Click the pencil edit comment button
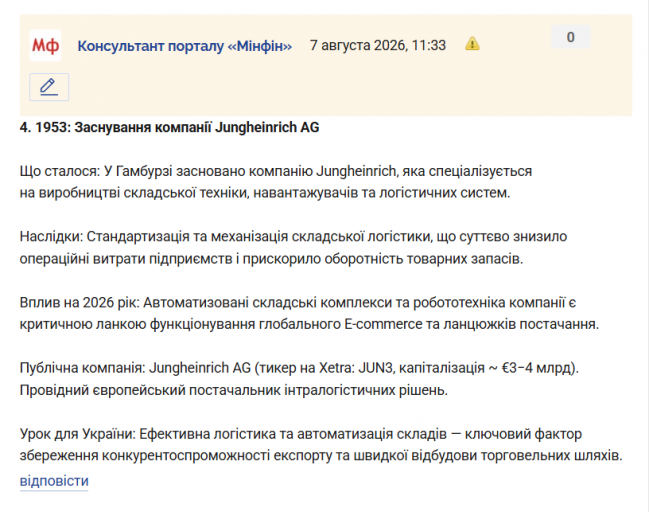The height and width of the screenshot is (512, 649). [49, 87]
